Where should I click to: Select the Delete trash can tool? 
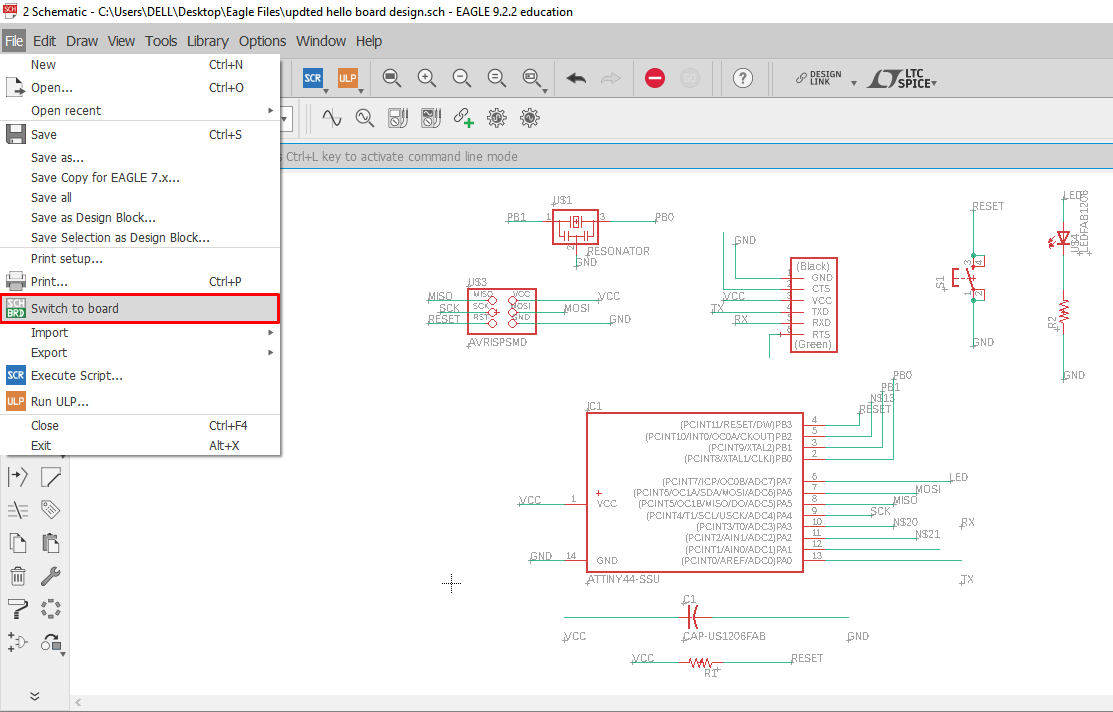tap(18, 576)
